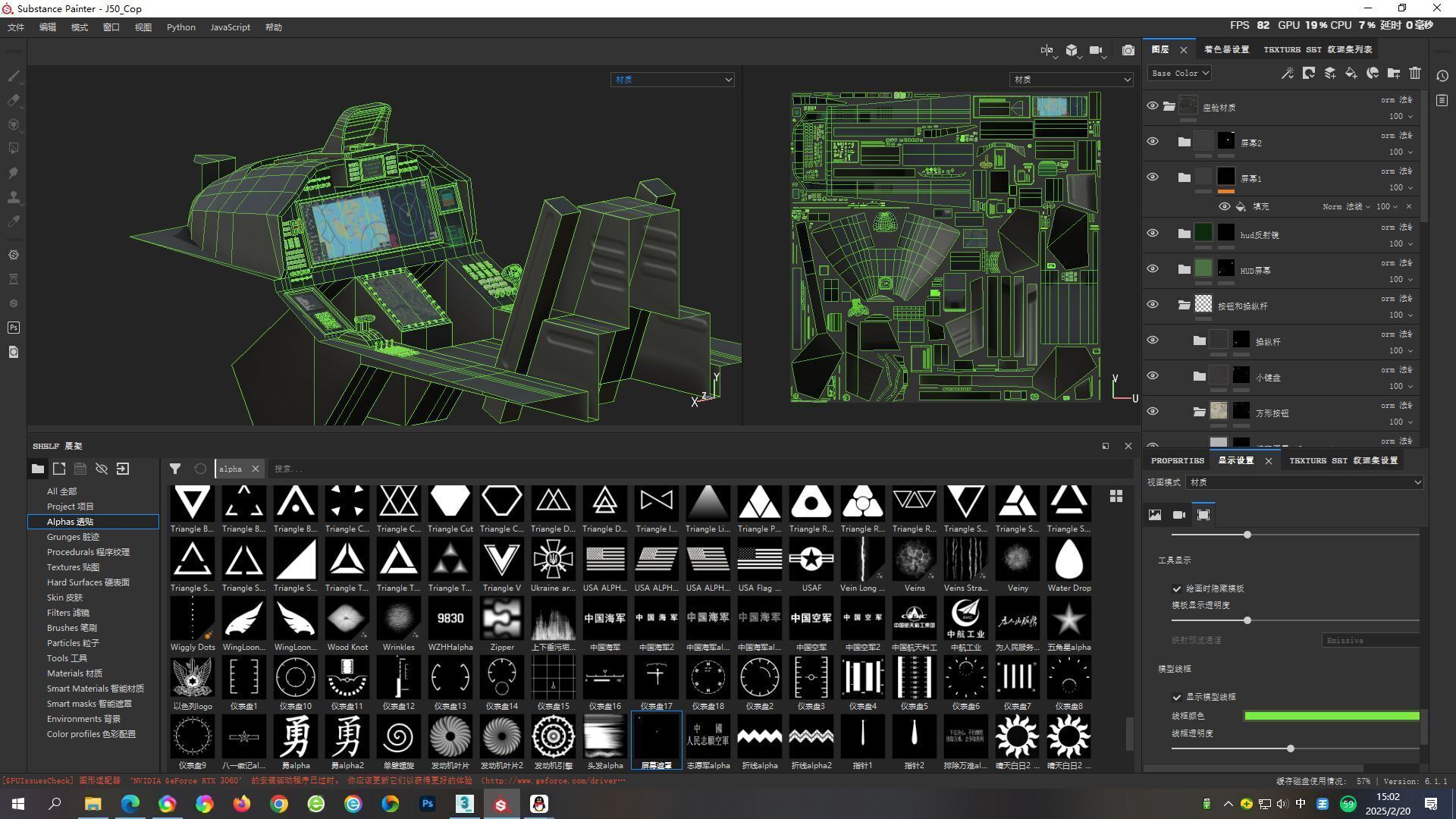Hide the 屏幕2 layer
The width and height of the screenshot is (1456, 819).
1152,142
